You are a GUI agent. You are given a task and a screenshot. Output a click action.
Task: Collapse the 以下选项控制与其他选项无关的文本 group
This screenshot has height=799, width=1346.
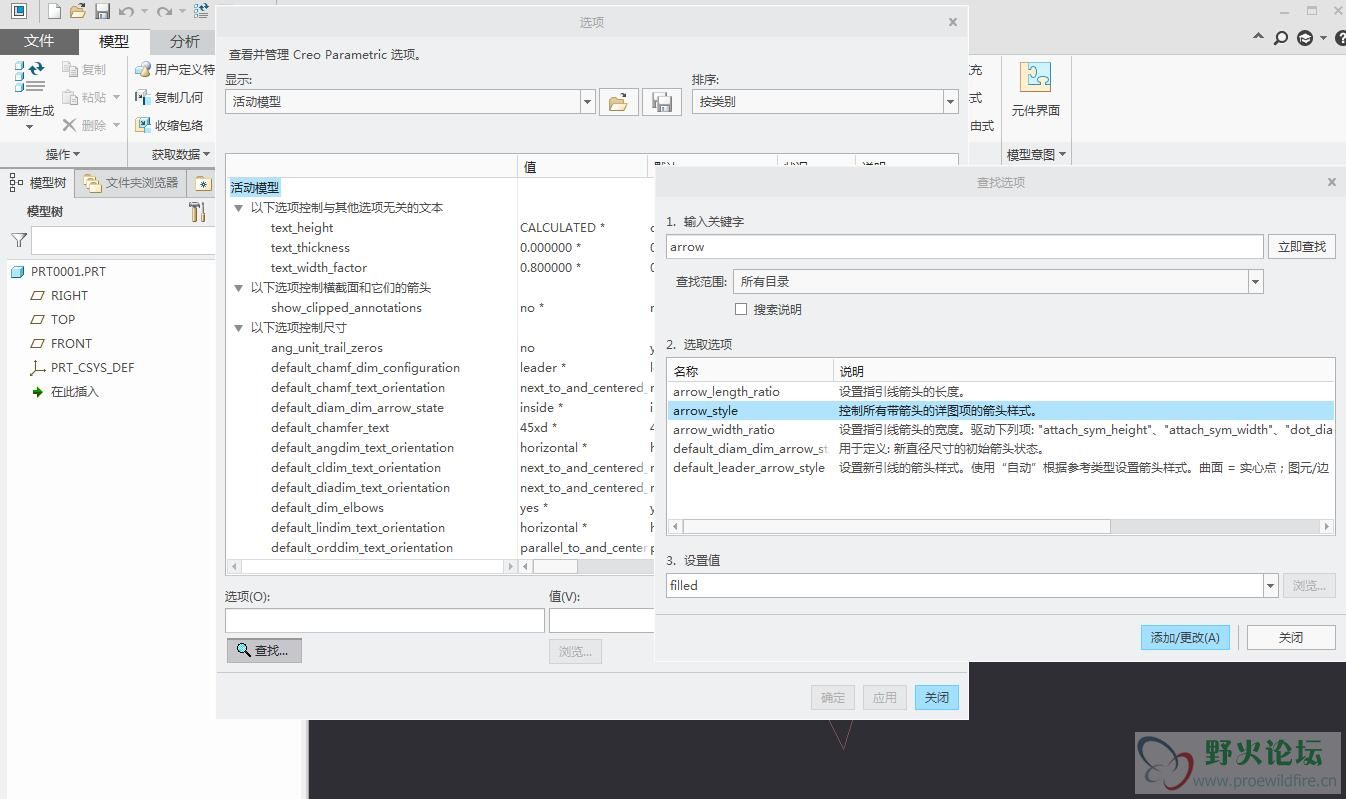click(239, 208)
